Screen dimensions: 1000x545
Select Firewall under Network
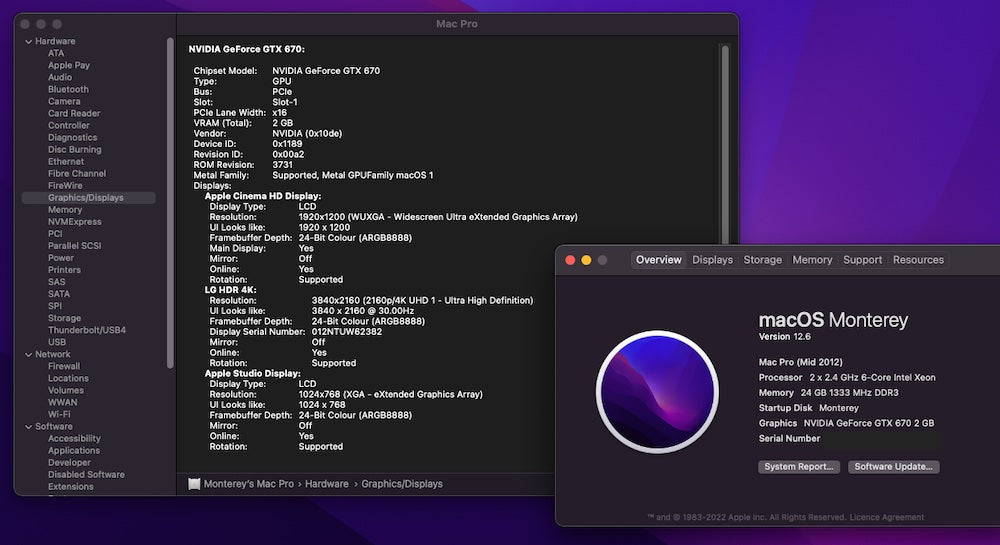(64, 367)
